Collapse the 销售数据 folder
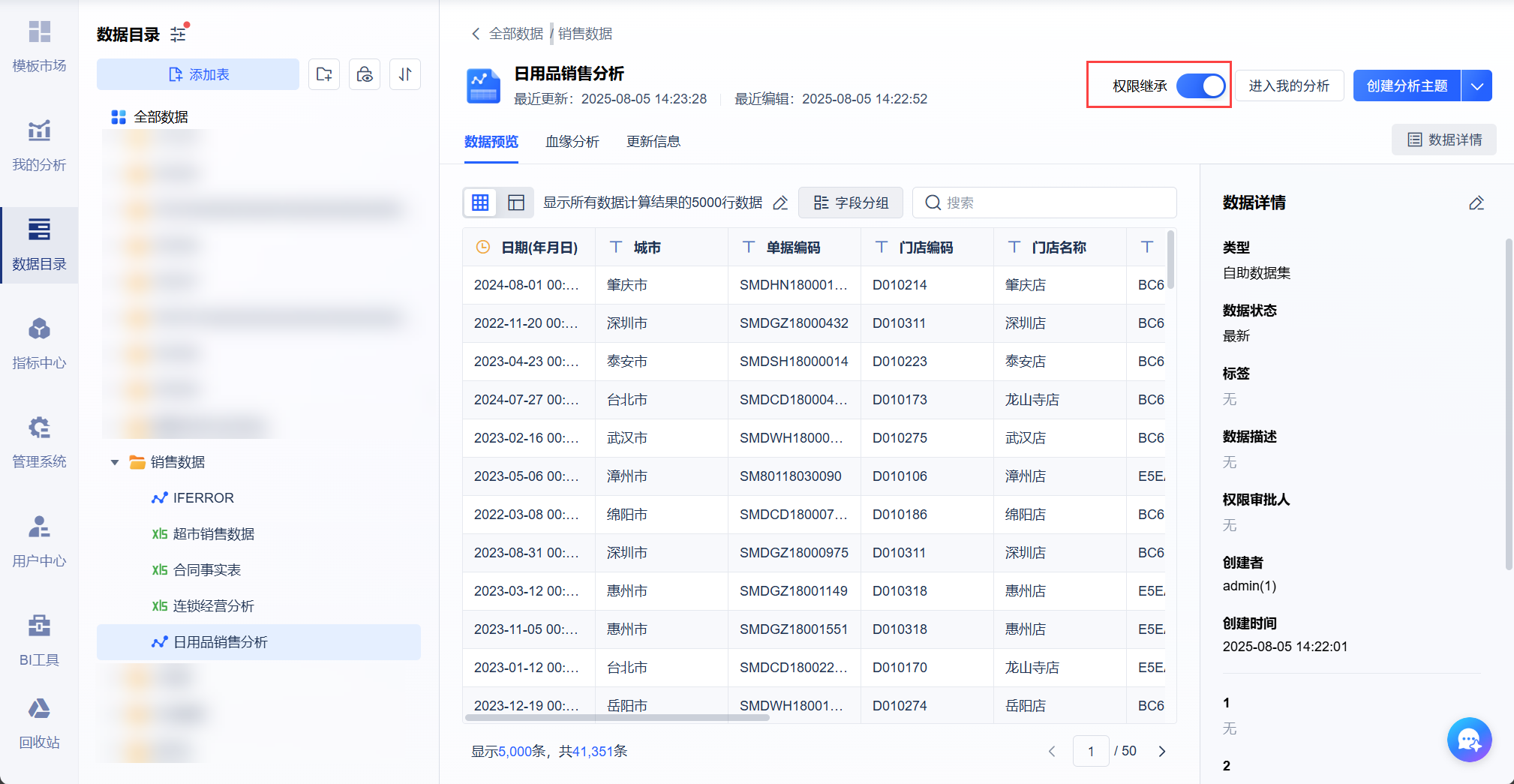Viewport: 1514px width, 784px height. click(x=115, y=462)
